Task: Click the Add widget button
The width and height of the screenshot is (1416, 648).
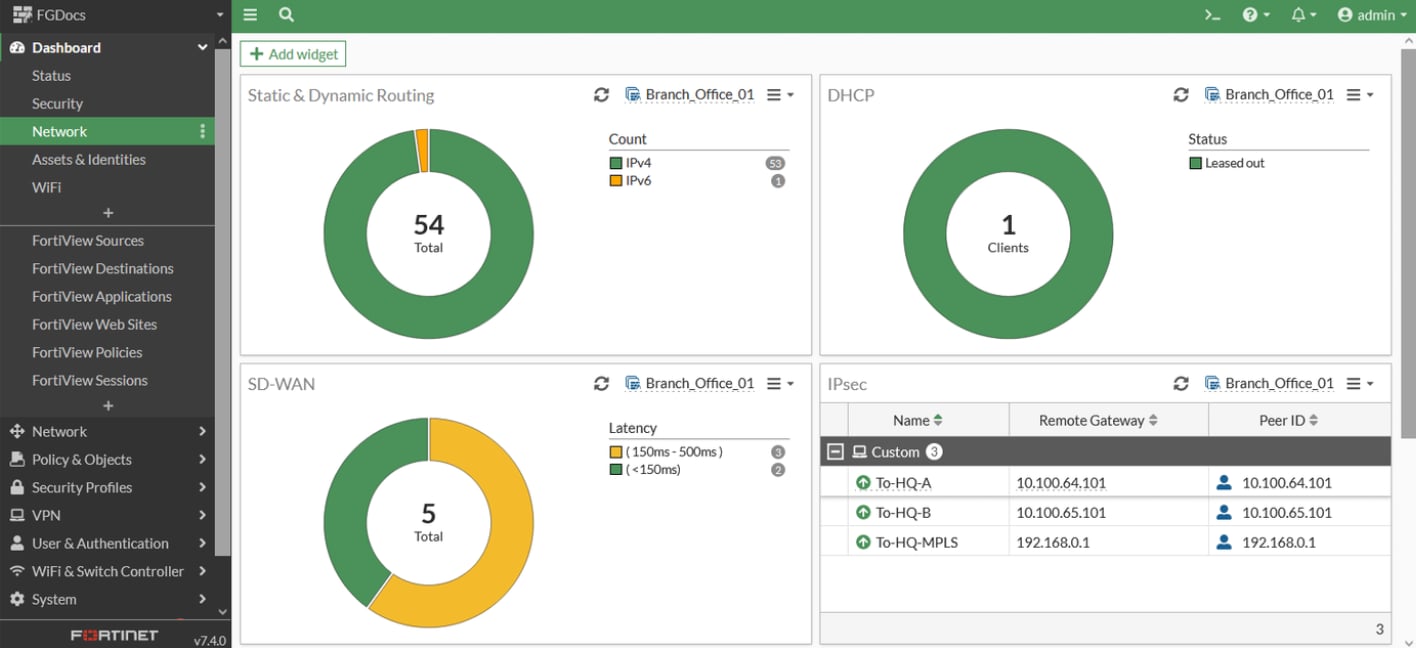Action: click(293, 54)
